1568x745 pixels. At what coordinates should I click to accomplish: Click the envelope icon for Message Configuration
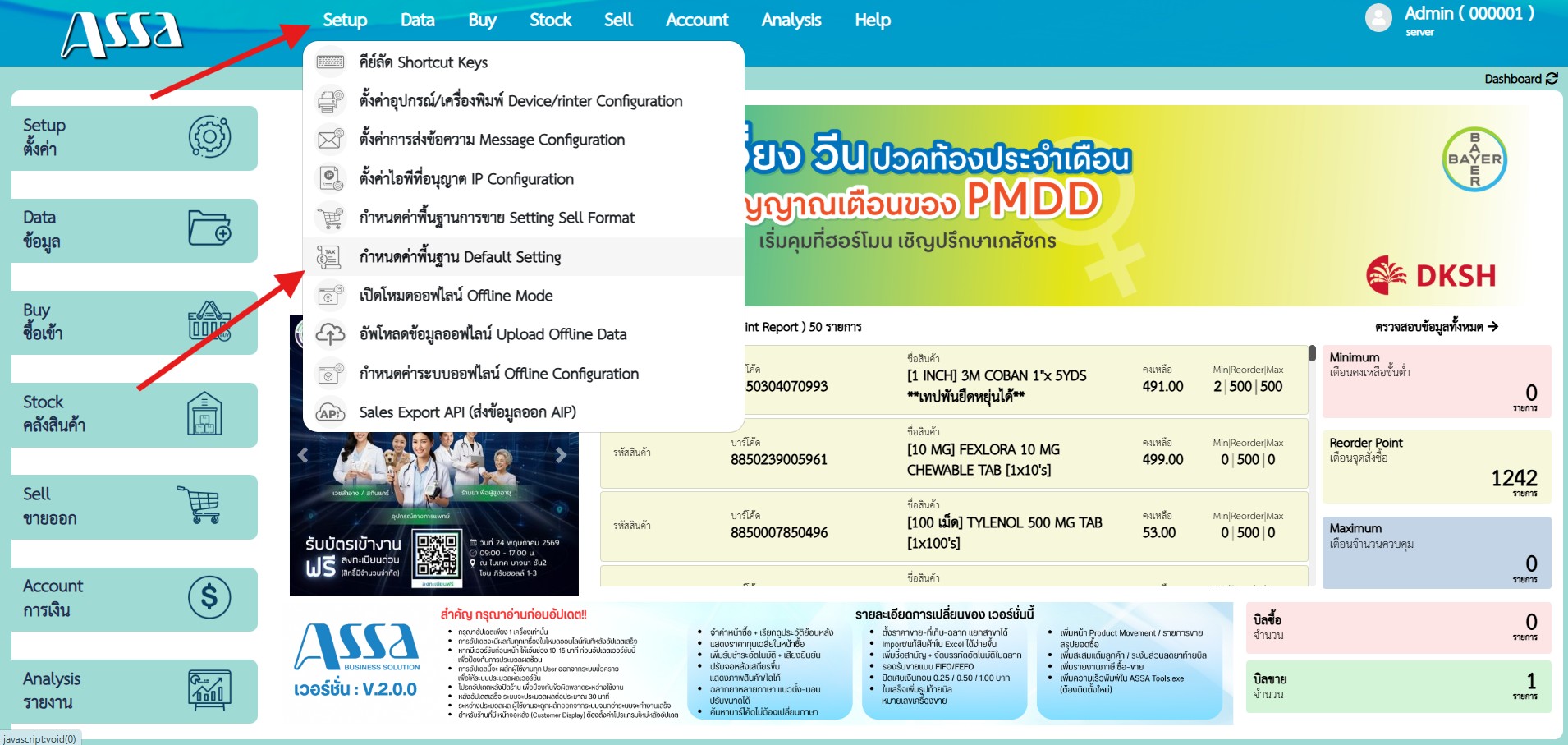[330, 140]
